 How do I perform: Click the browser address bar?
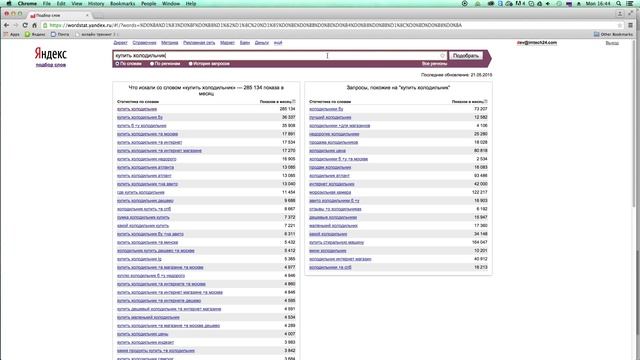331,25
